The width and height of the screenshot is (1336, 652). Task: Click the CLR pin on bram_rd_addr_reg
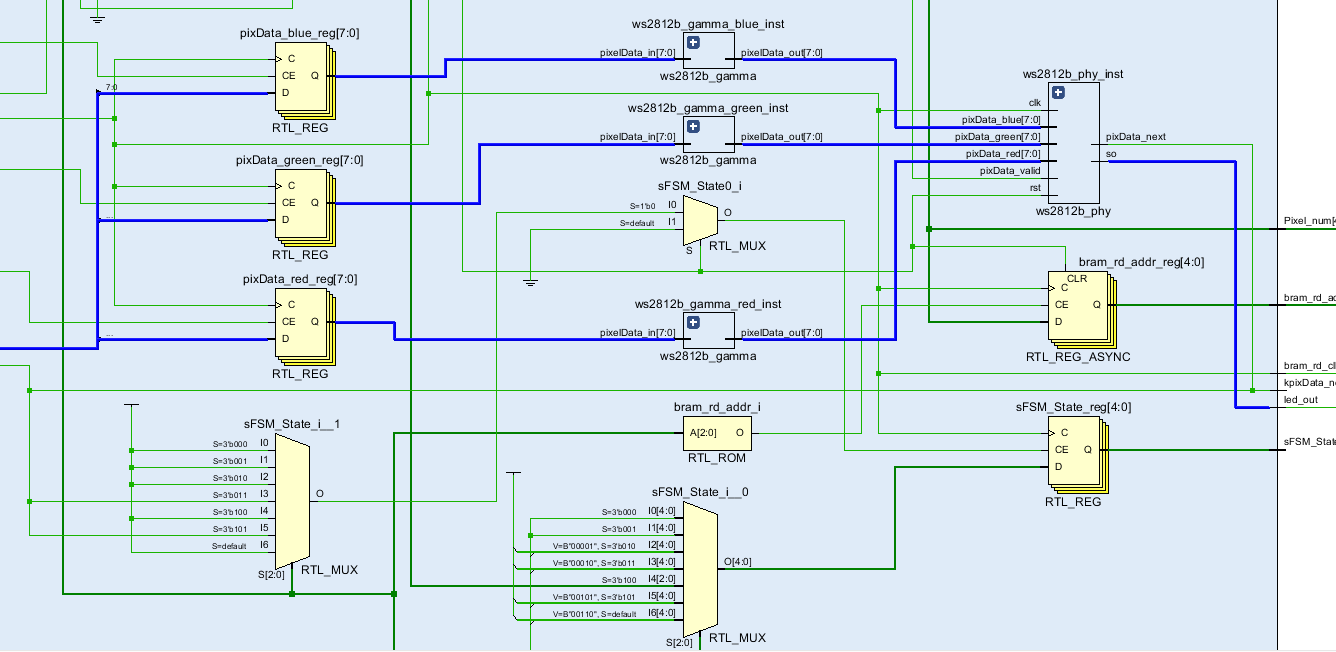click(x=1077, y=279)
